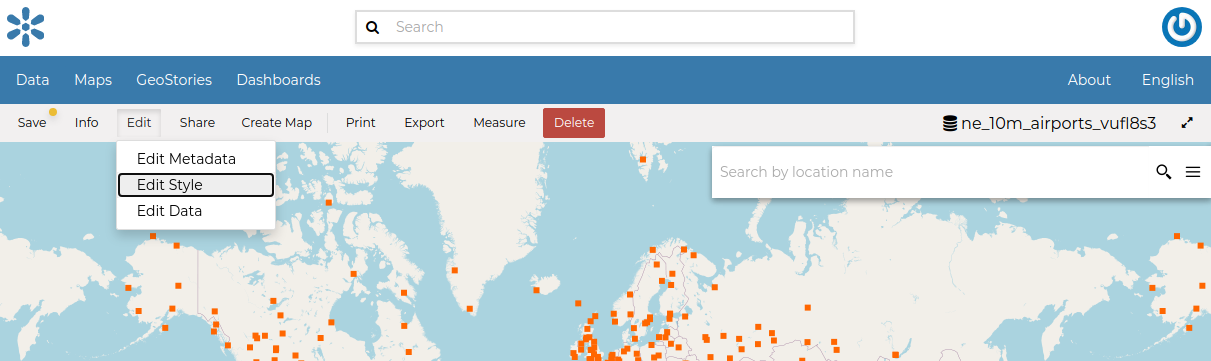The image size is (1211, 361).
Task: Open the Dashboards menu
Action: [278, 80]
